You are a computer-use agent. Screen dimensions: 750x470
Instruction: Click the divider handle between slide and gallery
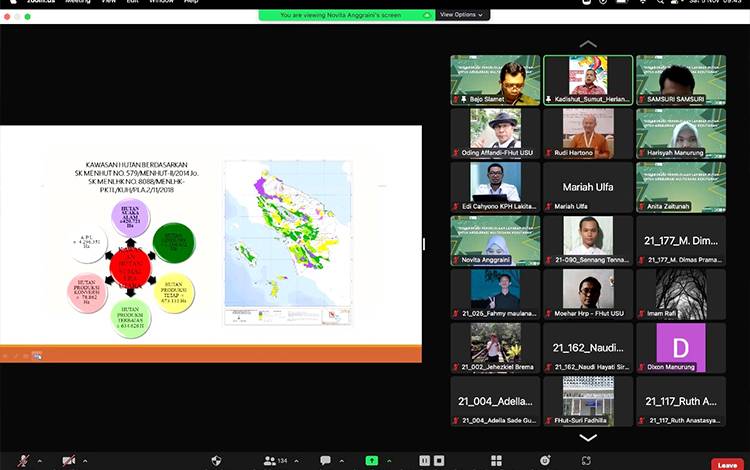click(424, 244)
